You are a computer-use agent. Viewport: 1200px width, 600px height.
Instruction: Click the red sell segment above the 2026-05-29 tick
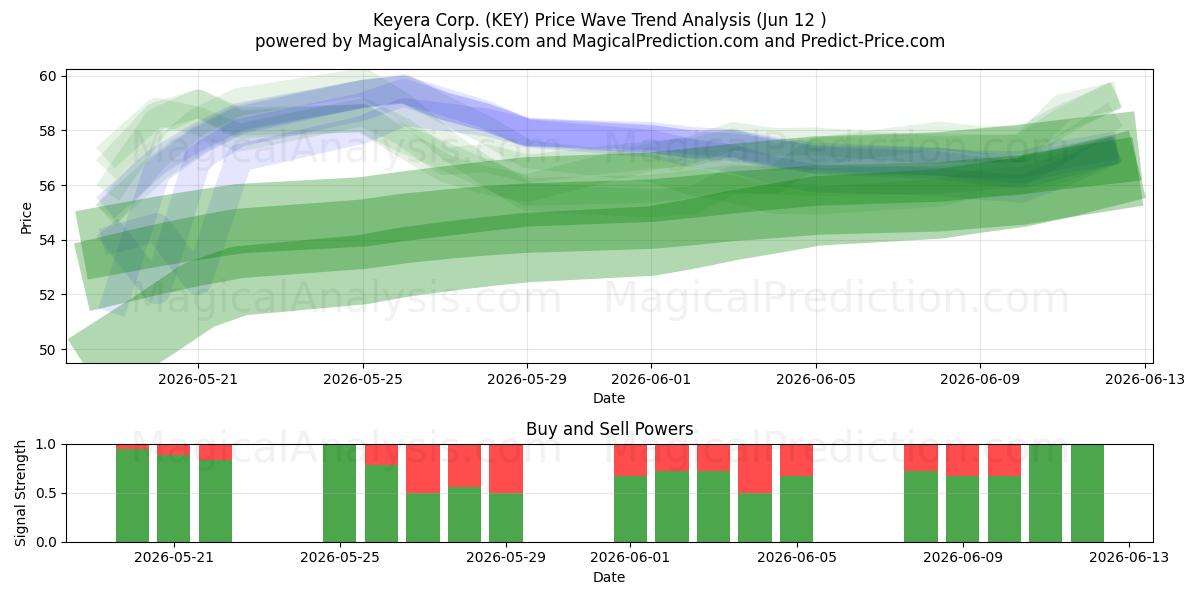pyautogui.click(x=506, y=468)
